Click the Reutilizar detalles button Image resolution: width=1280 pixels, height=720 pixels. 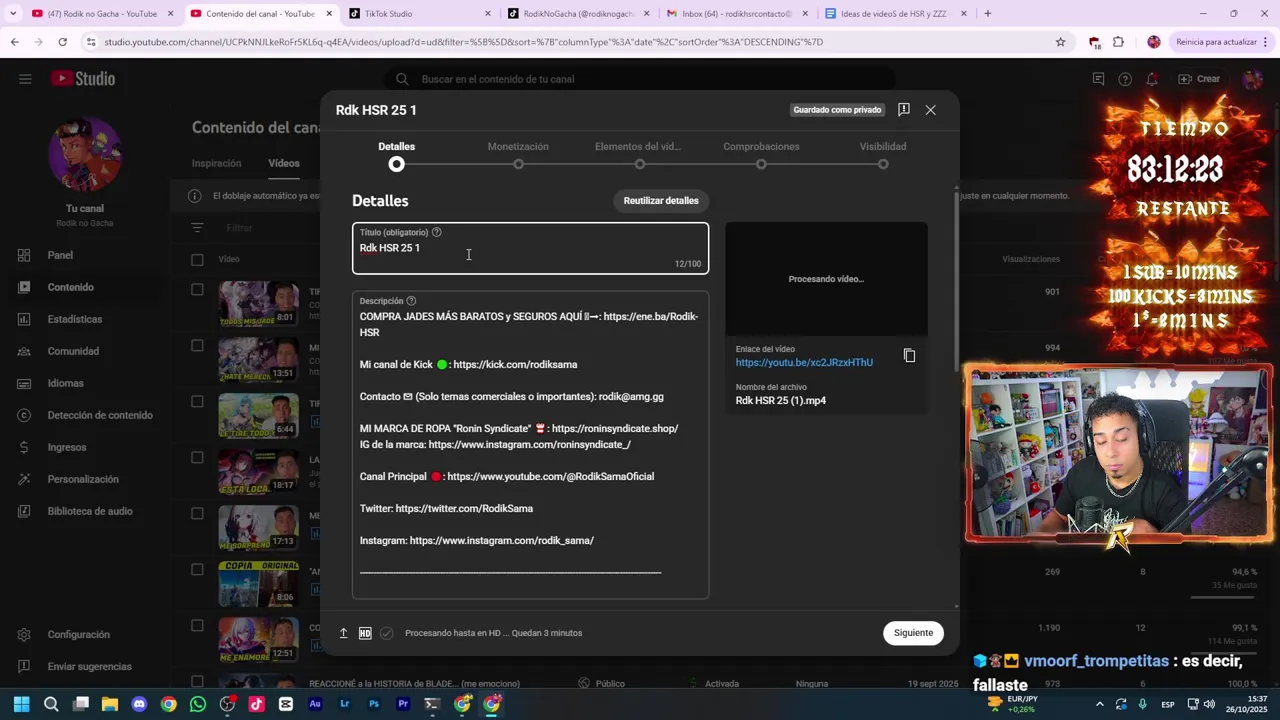pyautogui.click(x=661, y=201)
